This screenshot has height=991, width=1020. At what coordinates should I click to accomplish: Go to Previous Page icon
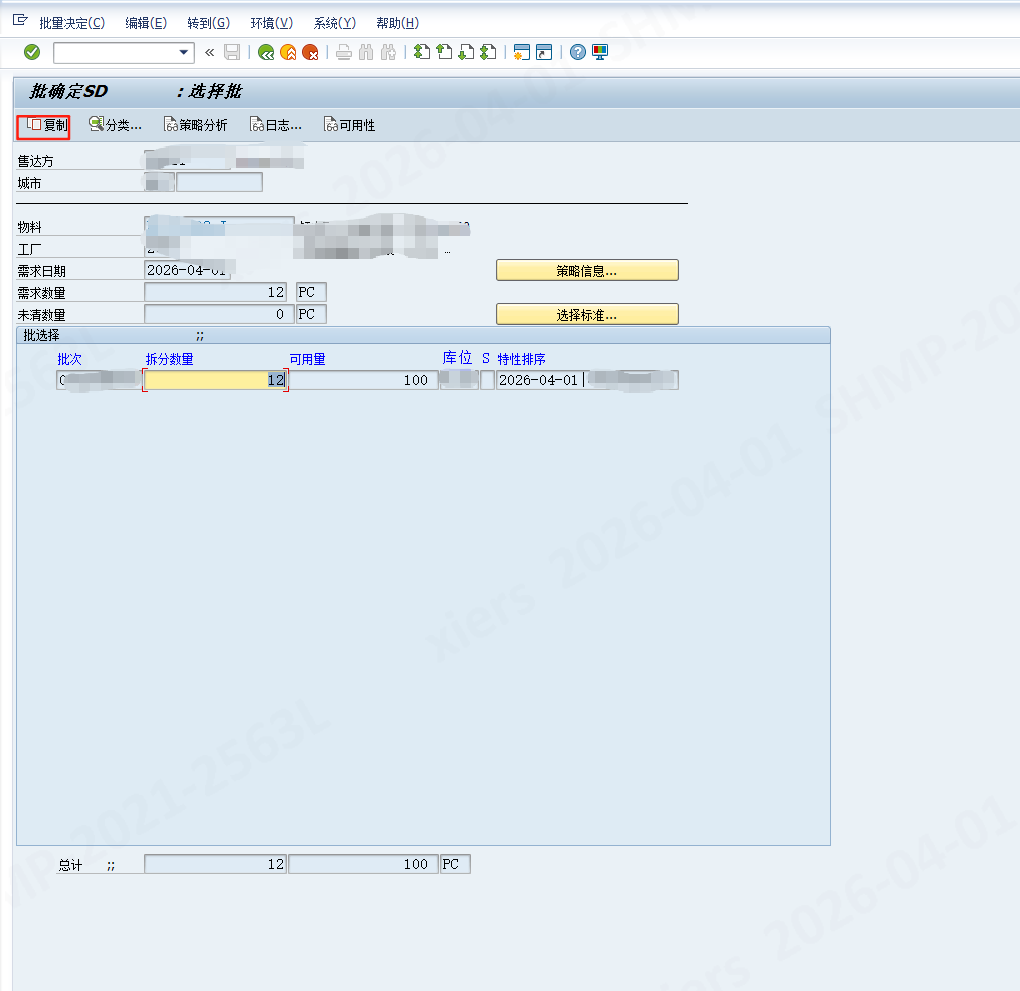444,52
